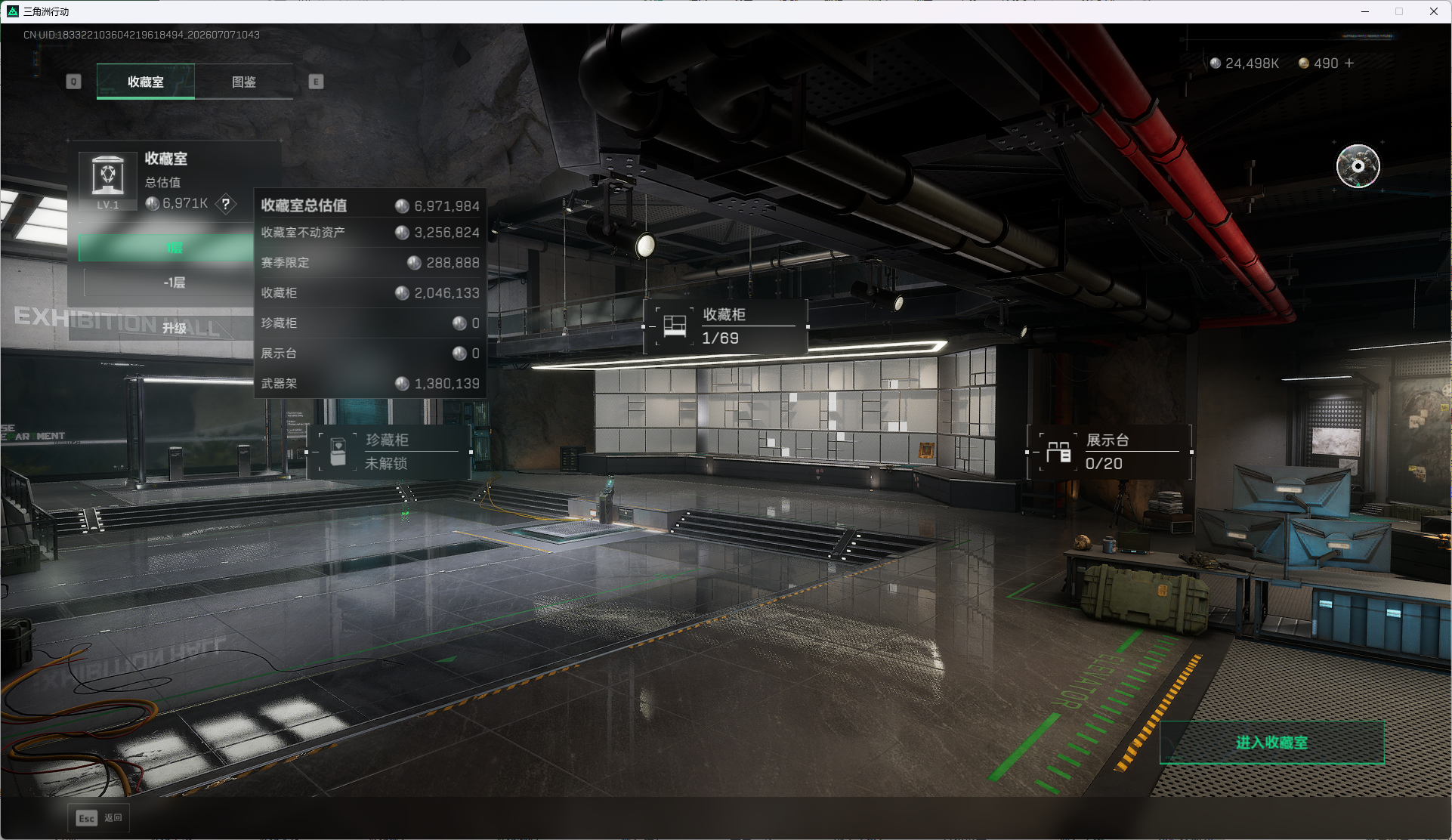1452x840 pixels.
Task: Click the question mark valuation help icon
Action: pos(225,204)
